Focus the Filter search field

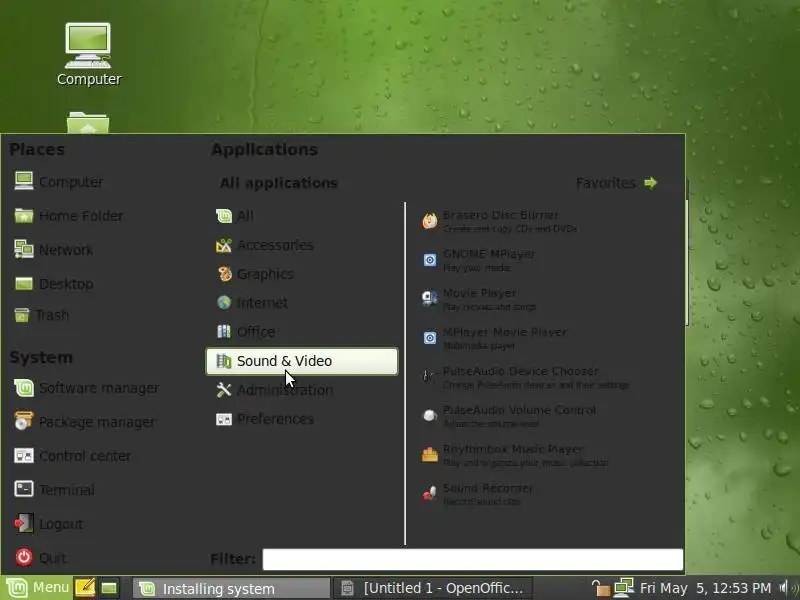[472, 559]
